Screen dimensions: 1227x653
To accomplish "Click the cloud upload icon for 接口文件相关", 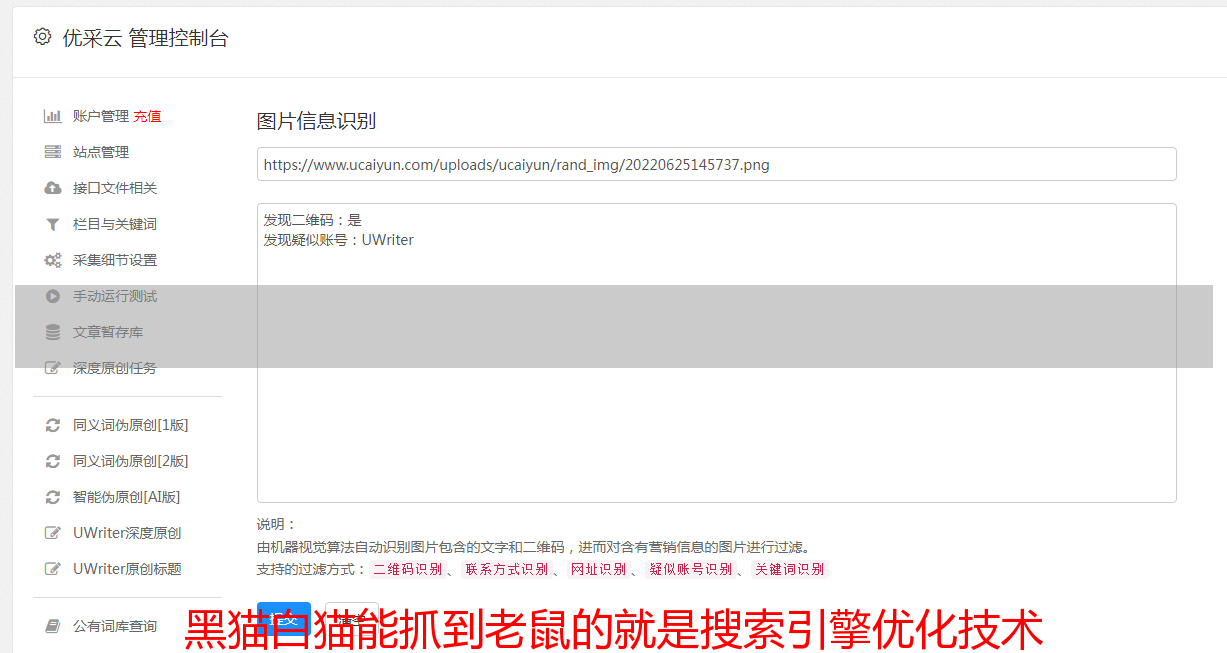I will pyautogui.click(x=53, y=188).
